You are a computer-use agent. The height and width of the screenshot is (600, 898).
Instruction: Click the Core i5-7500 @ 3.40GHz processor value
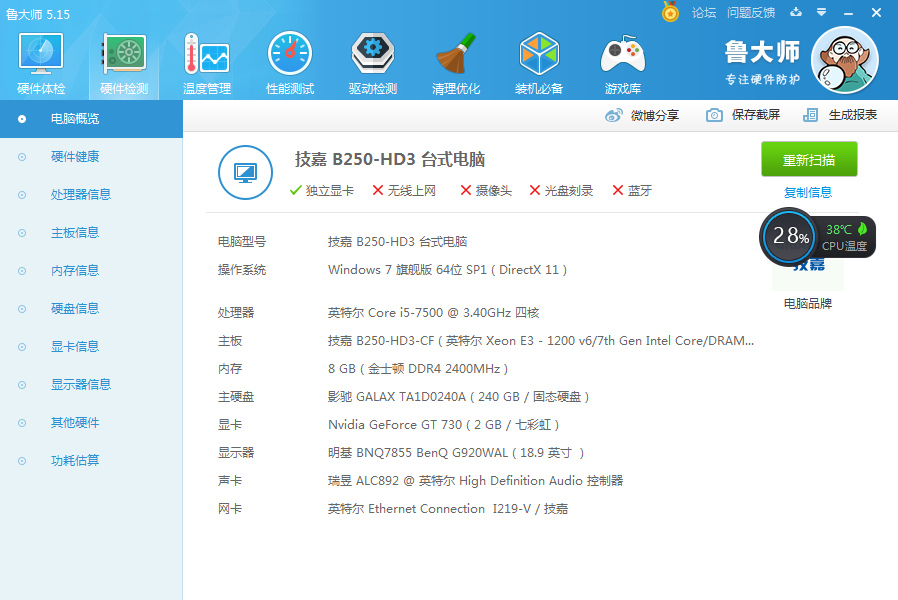pyautogui.click(x=434, y=313)
